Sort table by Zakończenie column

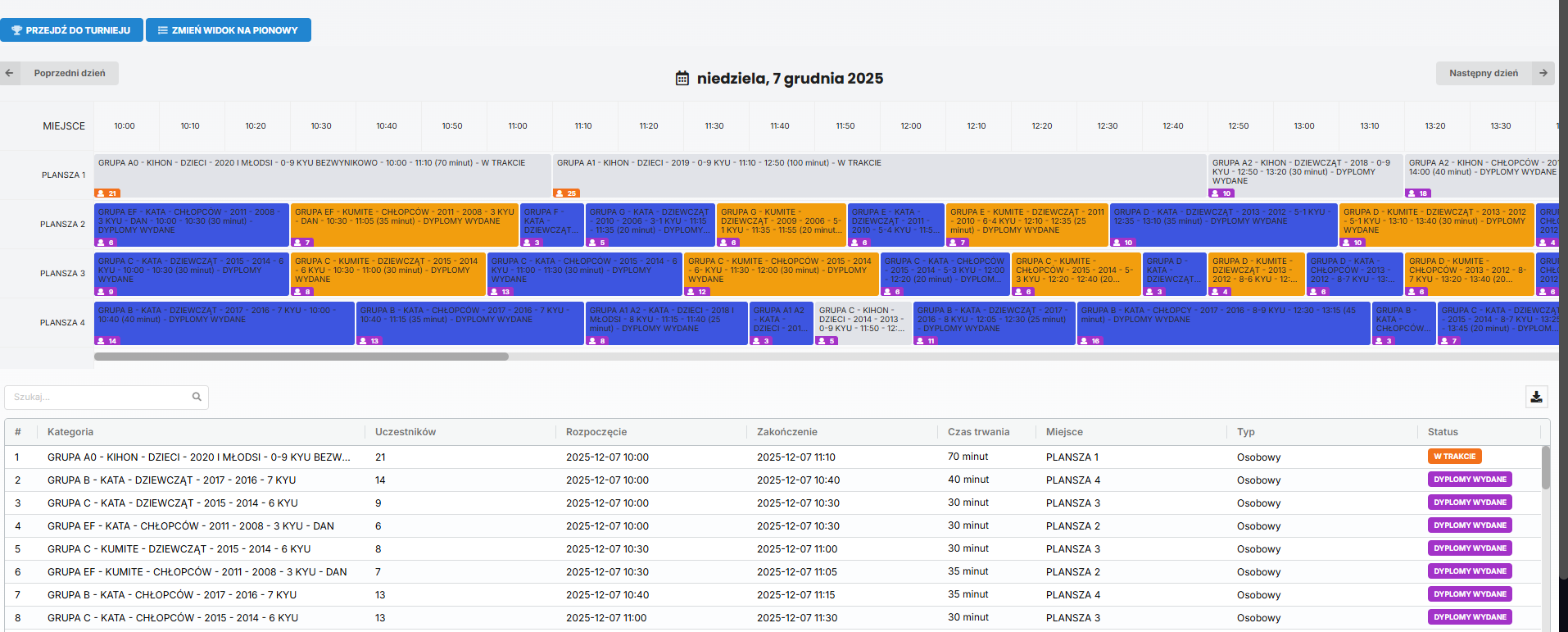pos(787,432)
